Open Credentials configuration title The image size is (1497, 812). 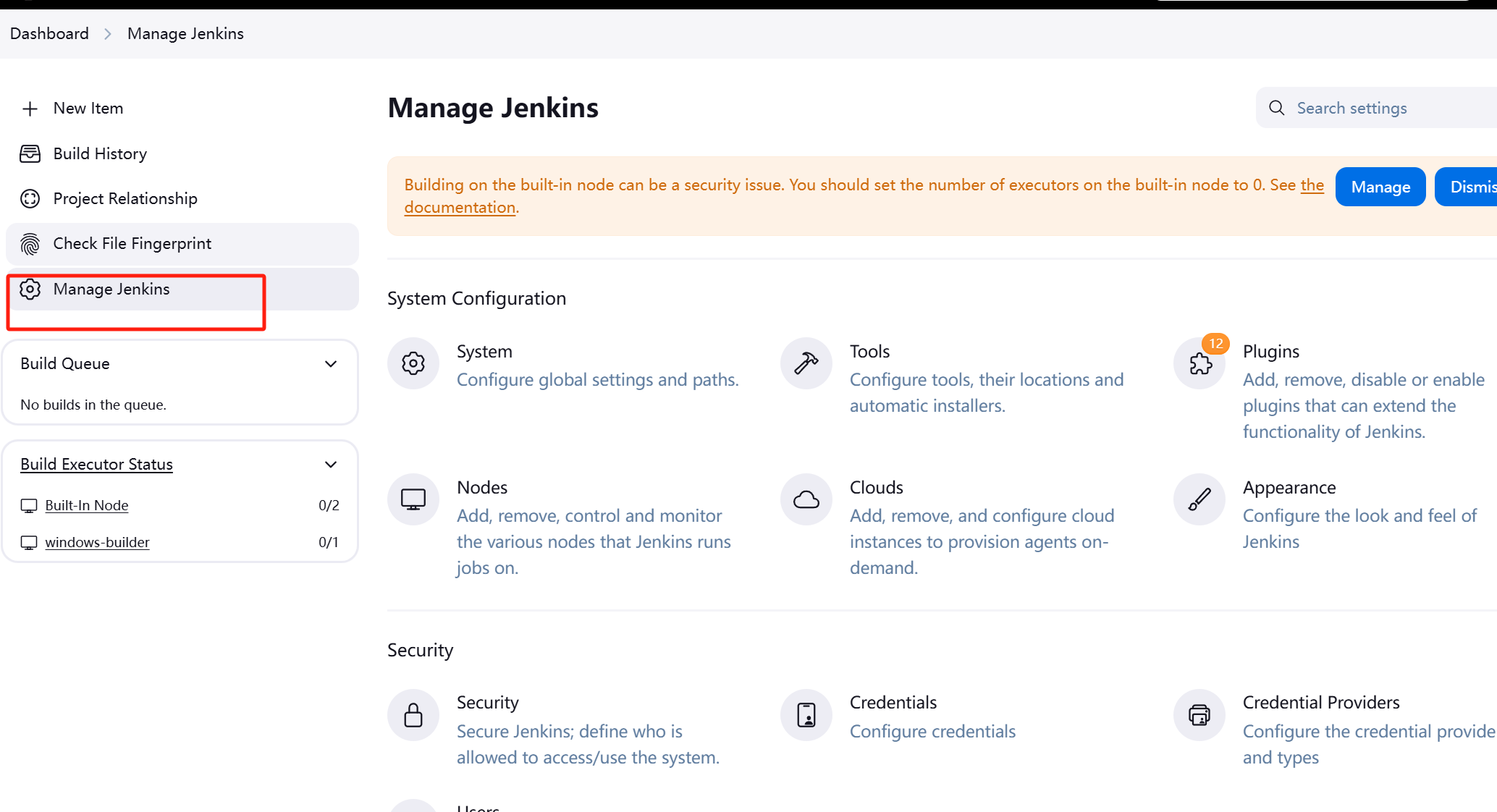coord(893,703)
